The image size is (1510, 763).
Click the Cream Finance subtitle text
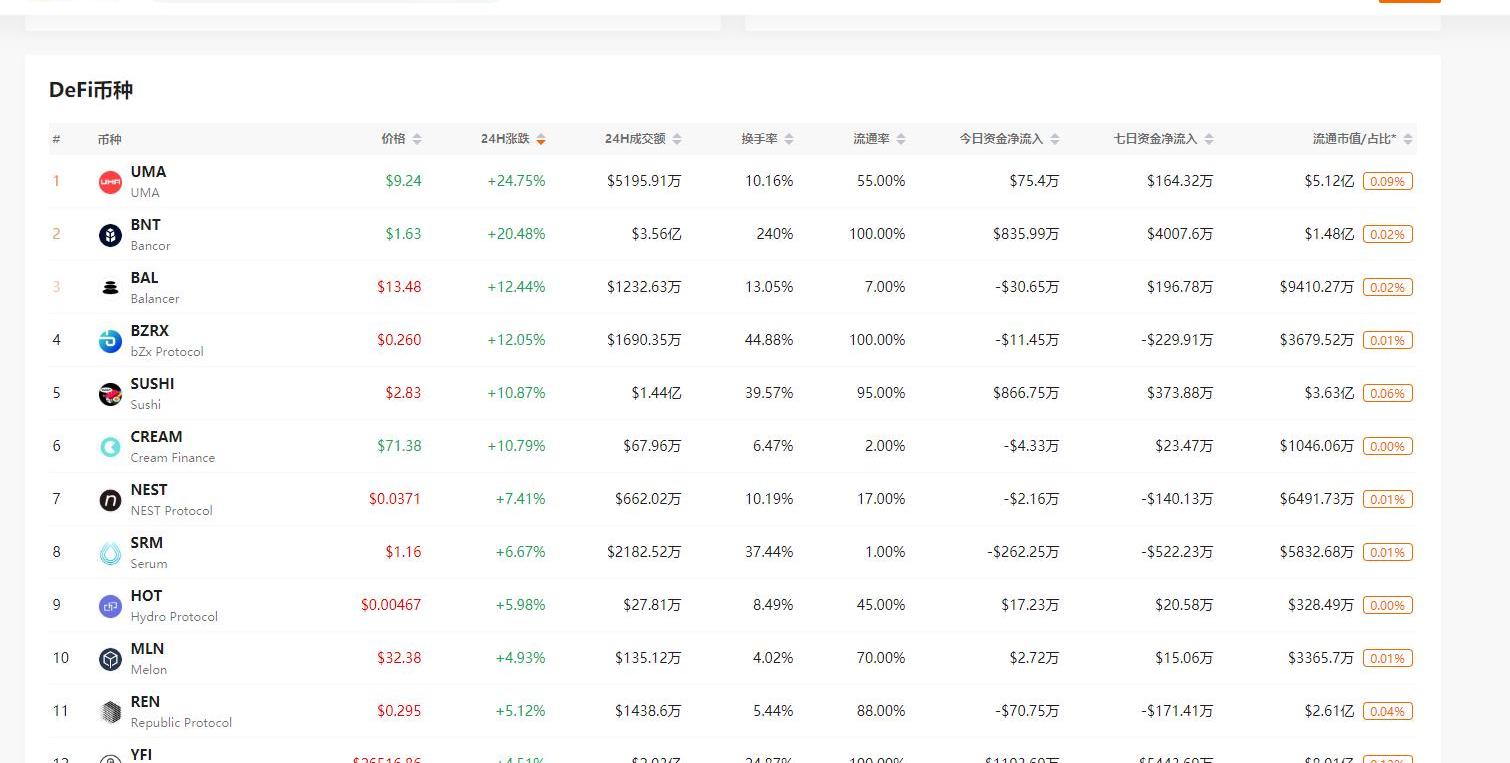[x=172, y=458]
